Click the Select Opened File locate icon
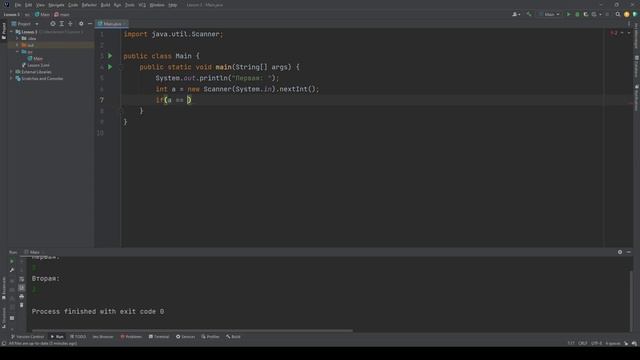 click(53, 24)
